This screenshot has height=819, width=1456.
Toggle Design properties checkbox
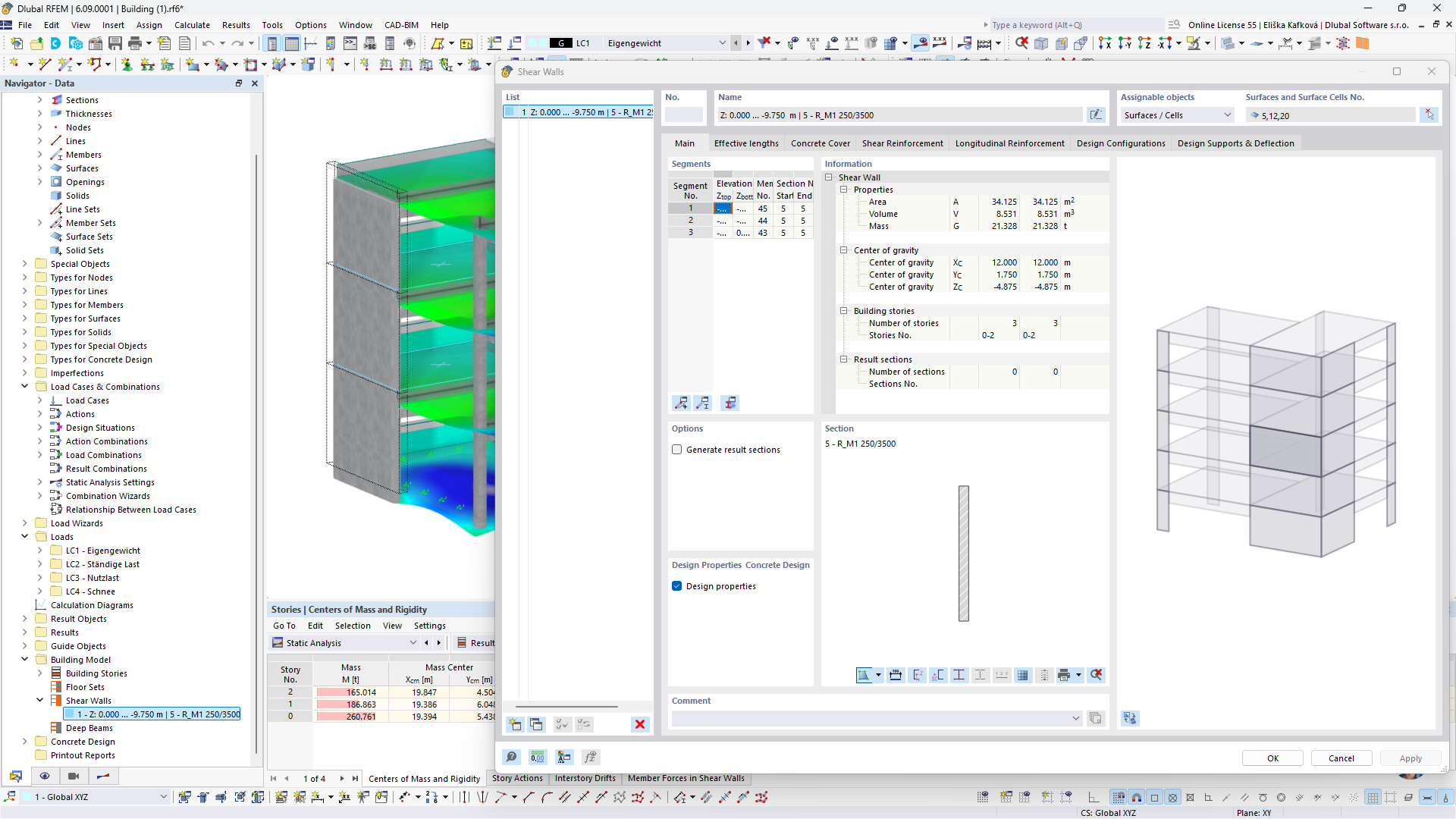tap(677, 586)
